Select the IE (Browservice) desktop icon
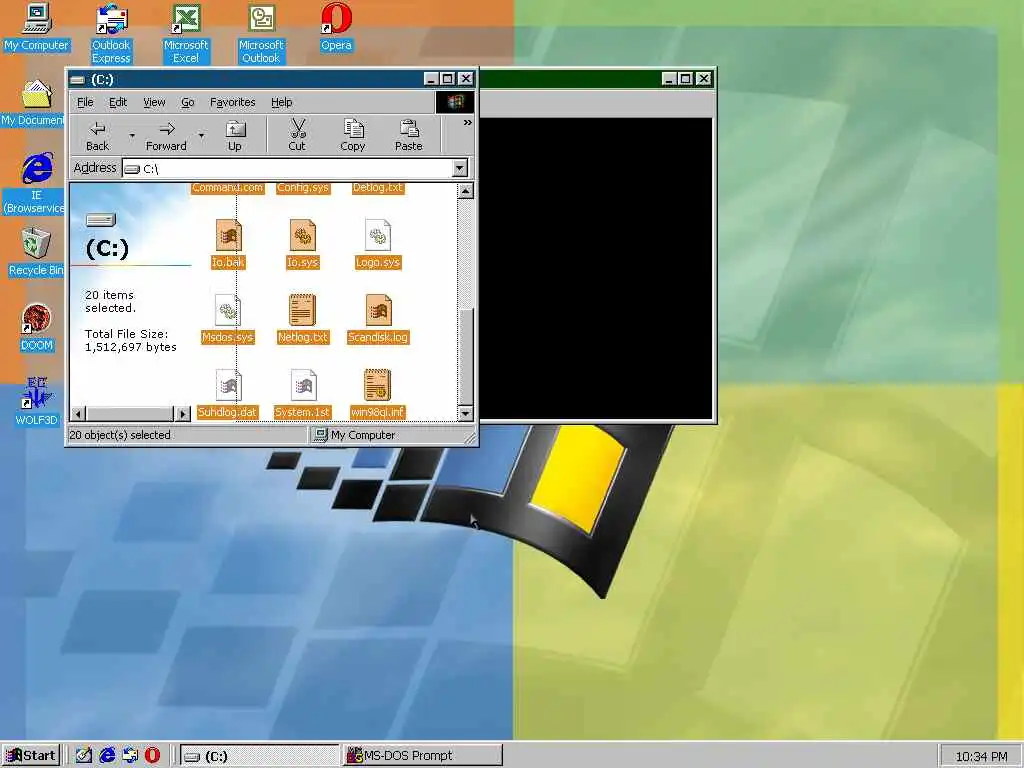The height and width of the screenshot is (768, 1024). (x=34, y=184)
